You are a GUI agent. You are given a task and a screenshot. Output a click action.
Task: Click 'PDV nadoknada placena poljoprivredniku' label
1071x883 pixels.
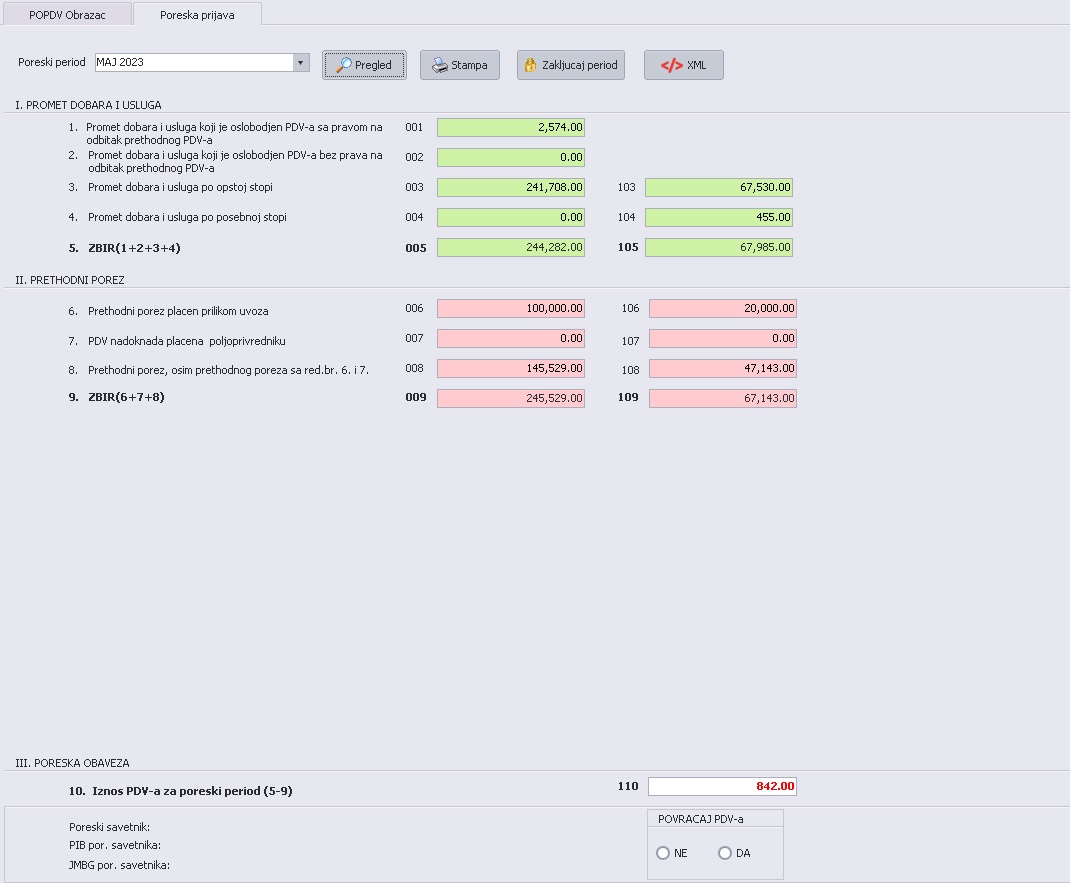pyautogui.click(x=186, y=341)
